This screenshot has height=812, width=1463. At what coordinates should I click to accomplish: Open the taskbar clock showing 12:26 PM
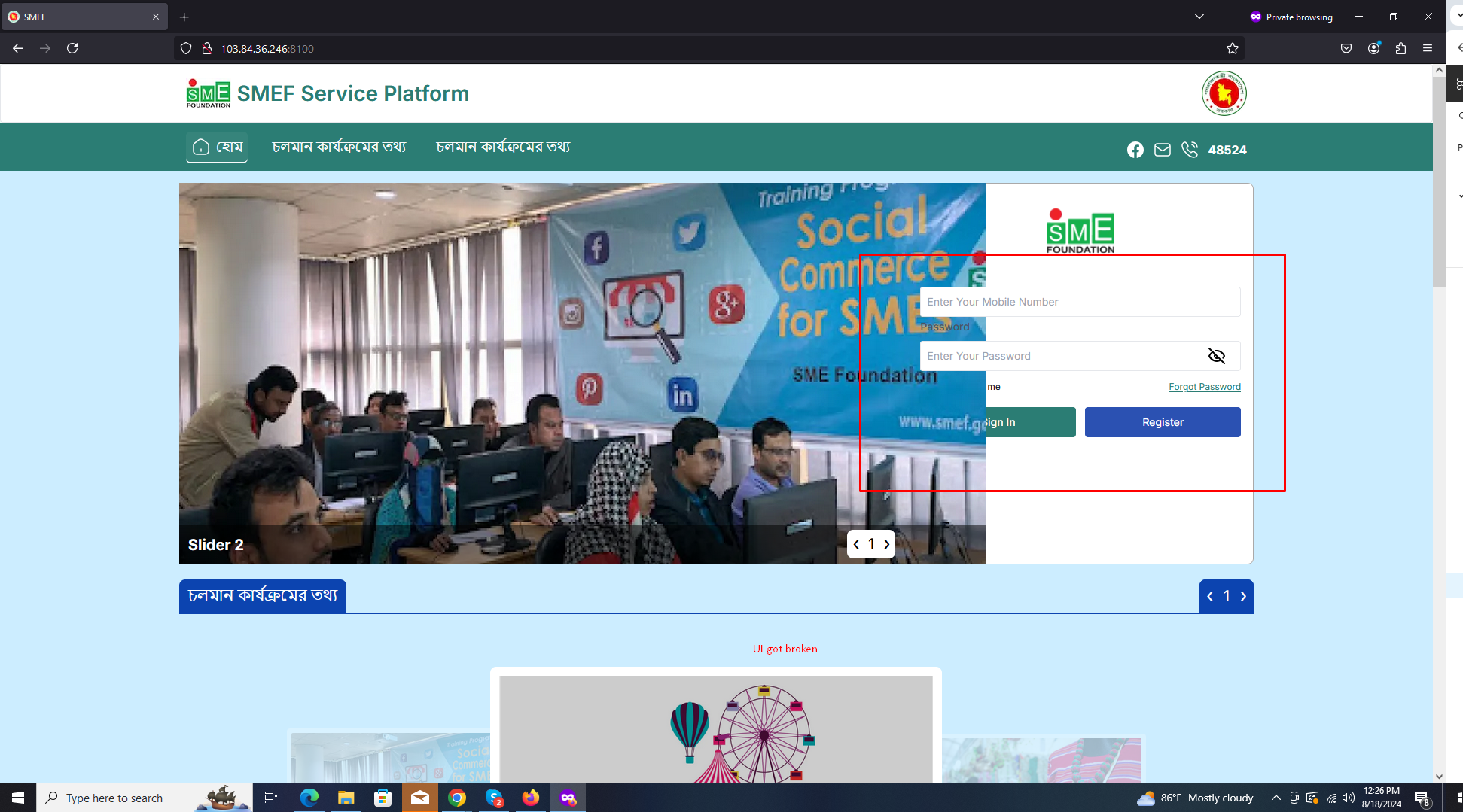(x=1381, y=798)
